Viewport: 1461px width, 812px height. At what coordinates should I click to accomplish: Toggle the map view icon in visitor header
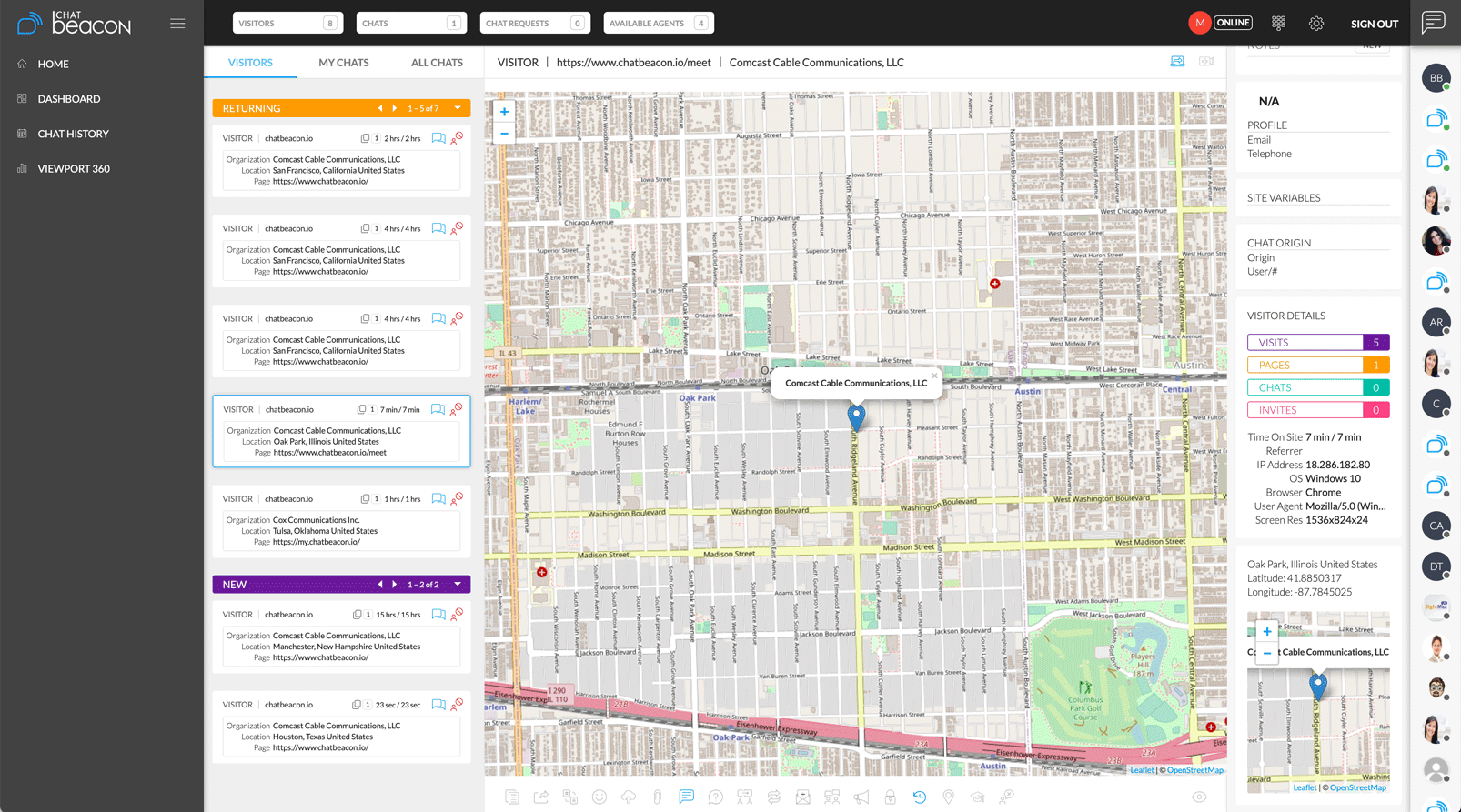(x=1177, y=62)
